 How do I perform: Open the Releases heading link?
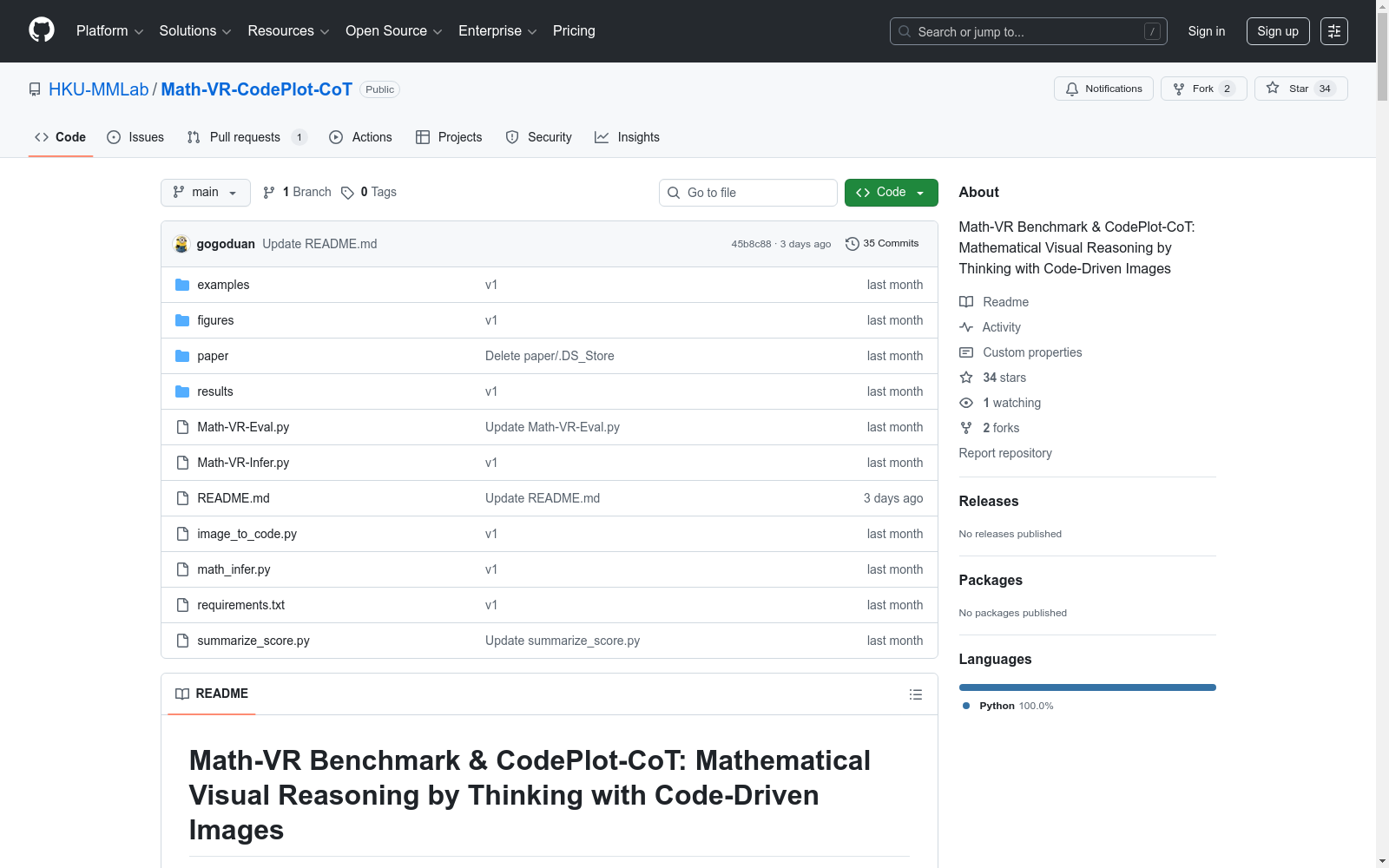coord(989,501)
